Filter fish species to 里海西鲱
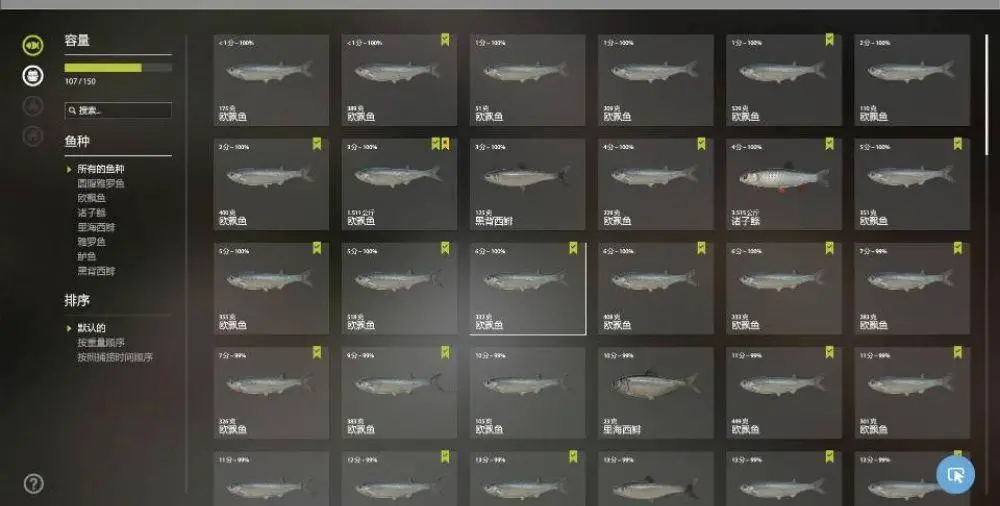The height and width of the screenshot is (506, 1000). click(96, 227)
